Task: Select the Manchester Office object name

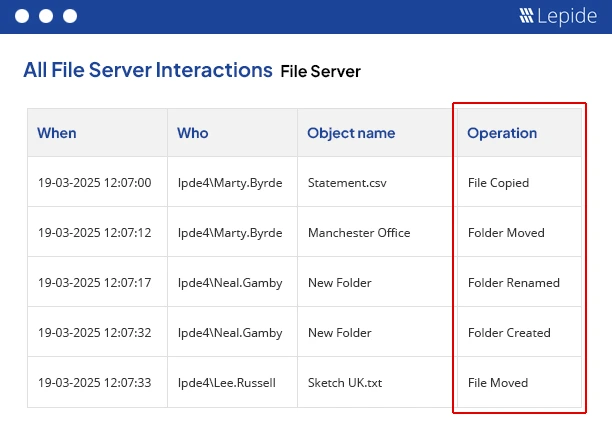Action: point(359,233)
